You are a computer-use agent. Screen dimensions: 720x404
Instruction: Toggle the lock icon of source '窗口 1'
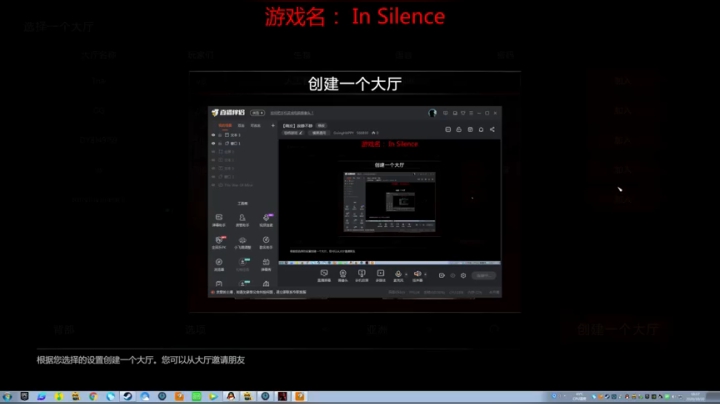(x=220, y=144)
